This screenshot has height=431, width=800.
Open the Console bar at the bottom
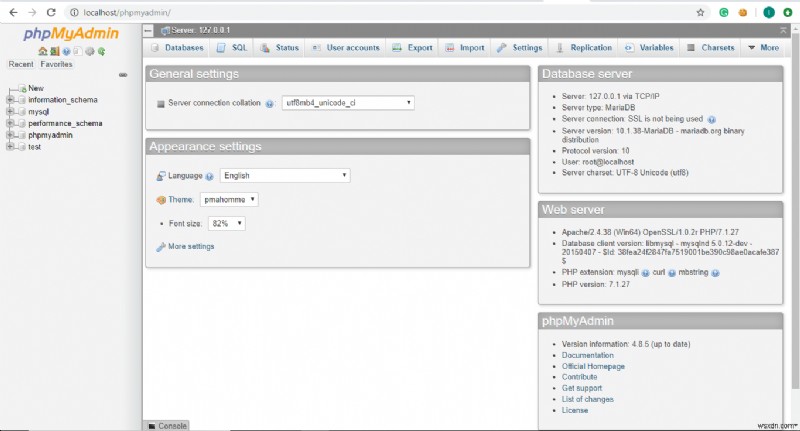click(167, 425)
